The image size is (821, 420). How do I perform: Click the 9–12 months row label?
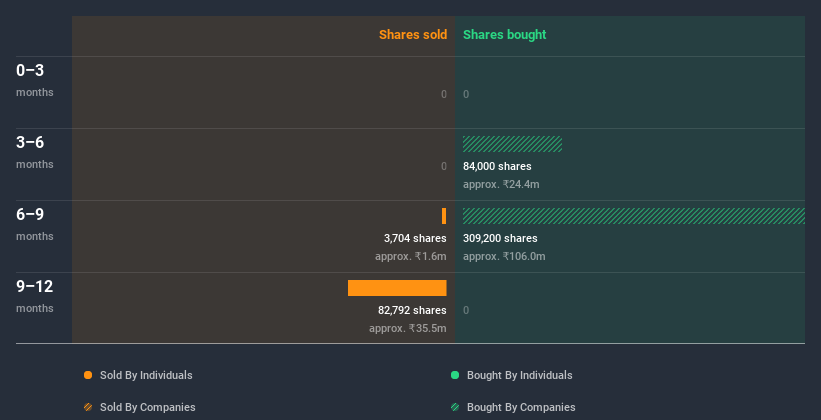tap(35, 296)
